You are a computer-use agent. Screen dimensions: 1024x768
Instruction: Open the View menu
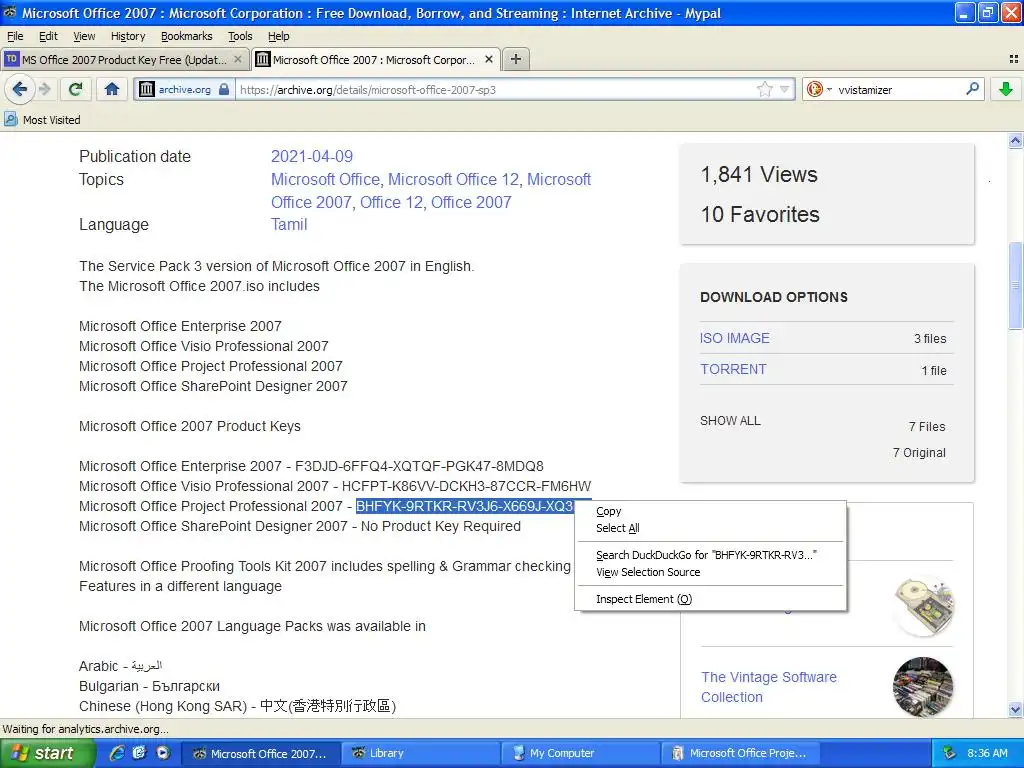[84, 36]
